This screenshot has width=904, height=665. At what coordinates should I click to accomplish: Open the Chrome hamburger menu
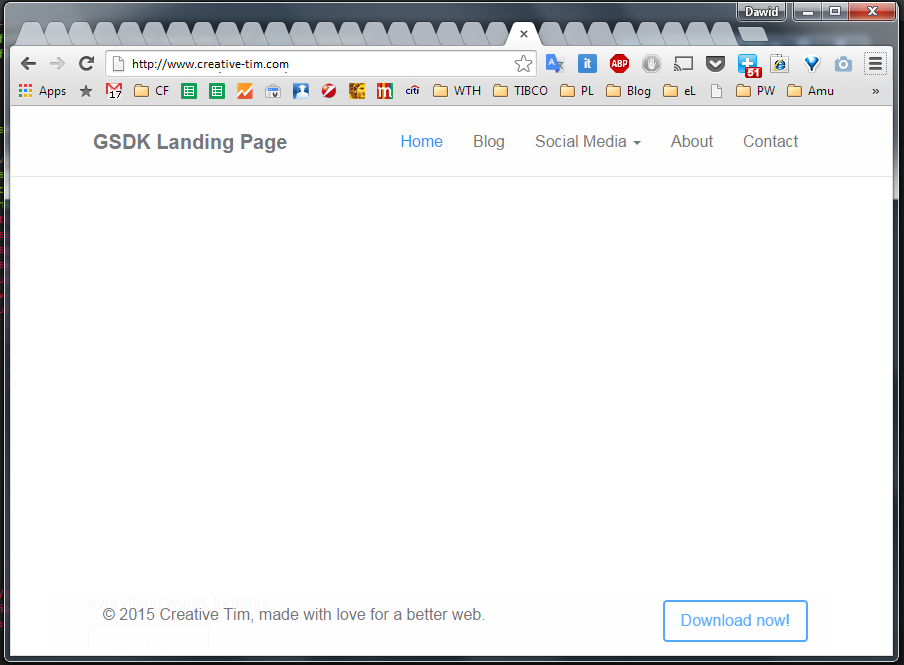875,64
